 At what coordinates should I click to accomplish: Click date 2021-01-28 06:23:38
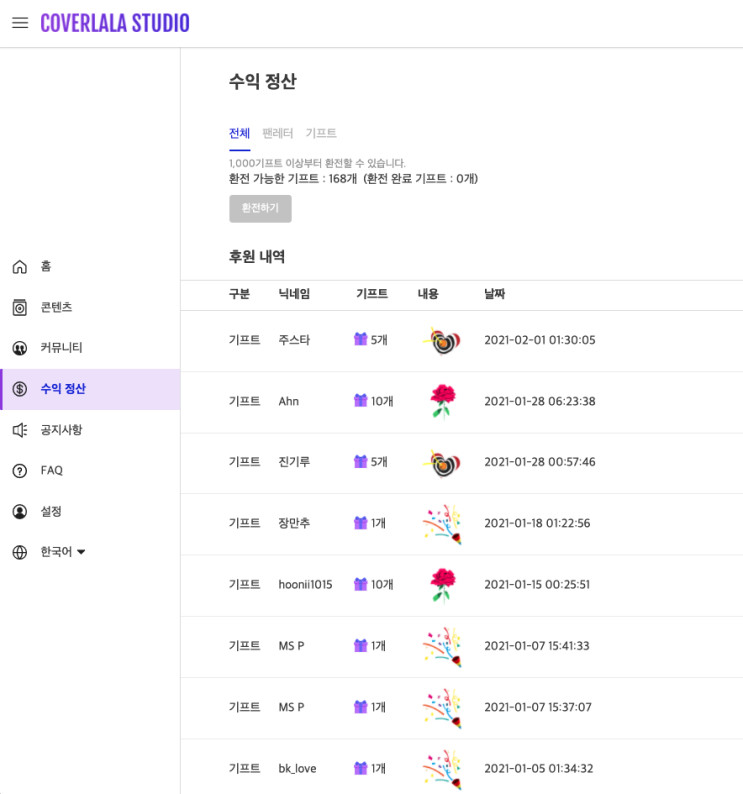point(540,401)
